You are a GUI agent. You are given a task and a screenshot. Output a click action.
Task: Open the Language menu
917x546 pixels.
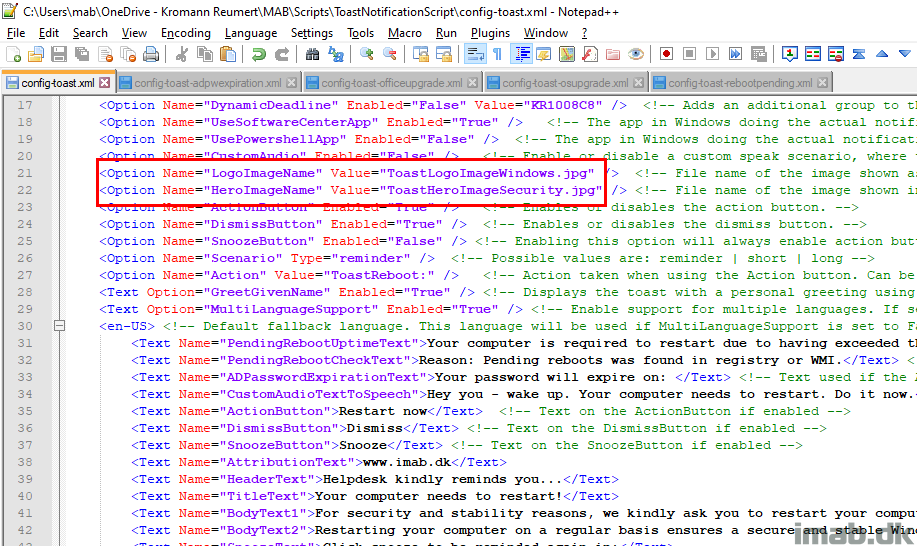251,33
